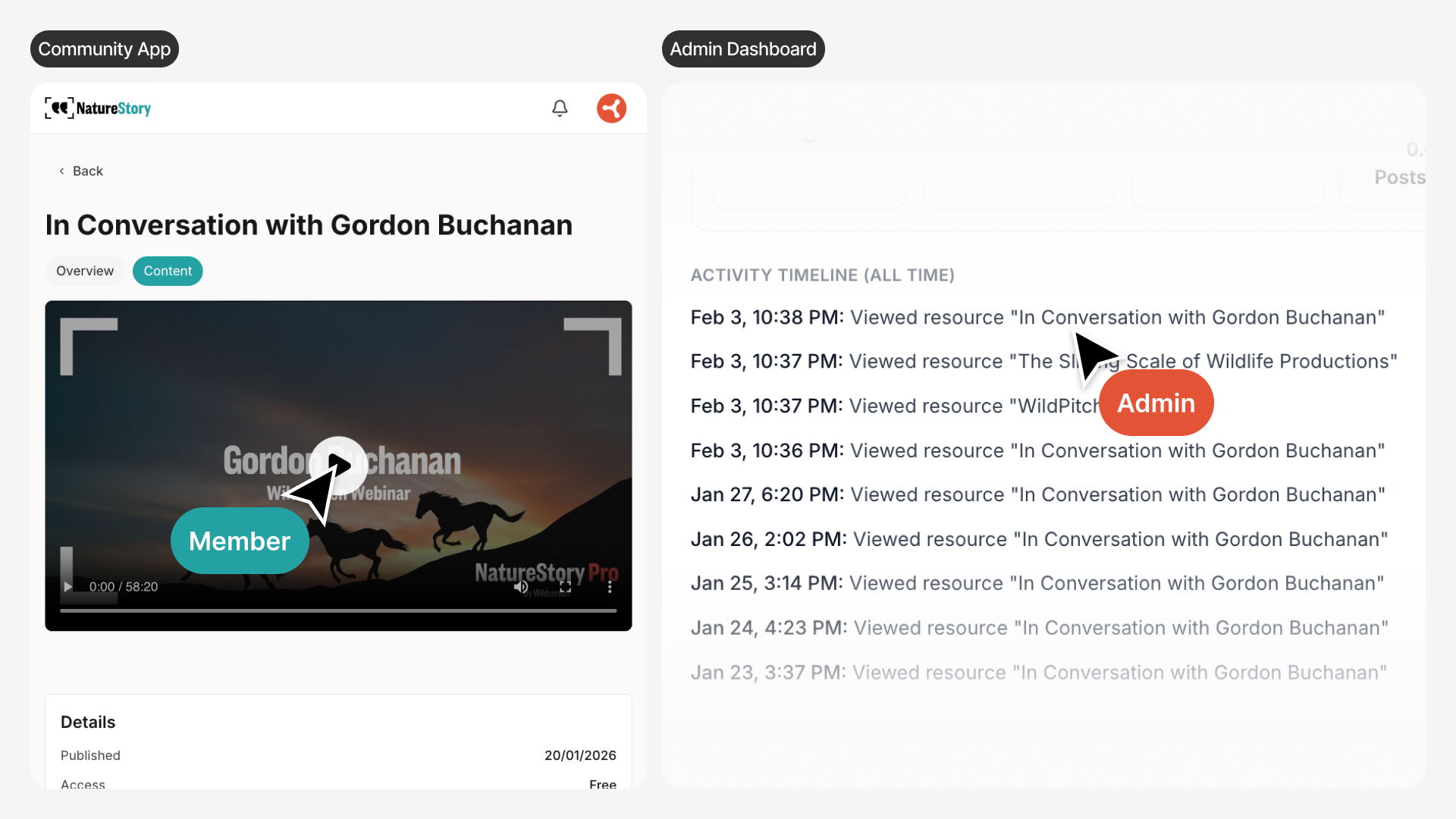Enter fullscreen mode on the video

[565, 587]
